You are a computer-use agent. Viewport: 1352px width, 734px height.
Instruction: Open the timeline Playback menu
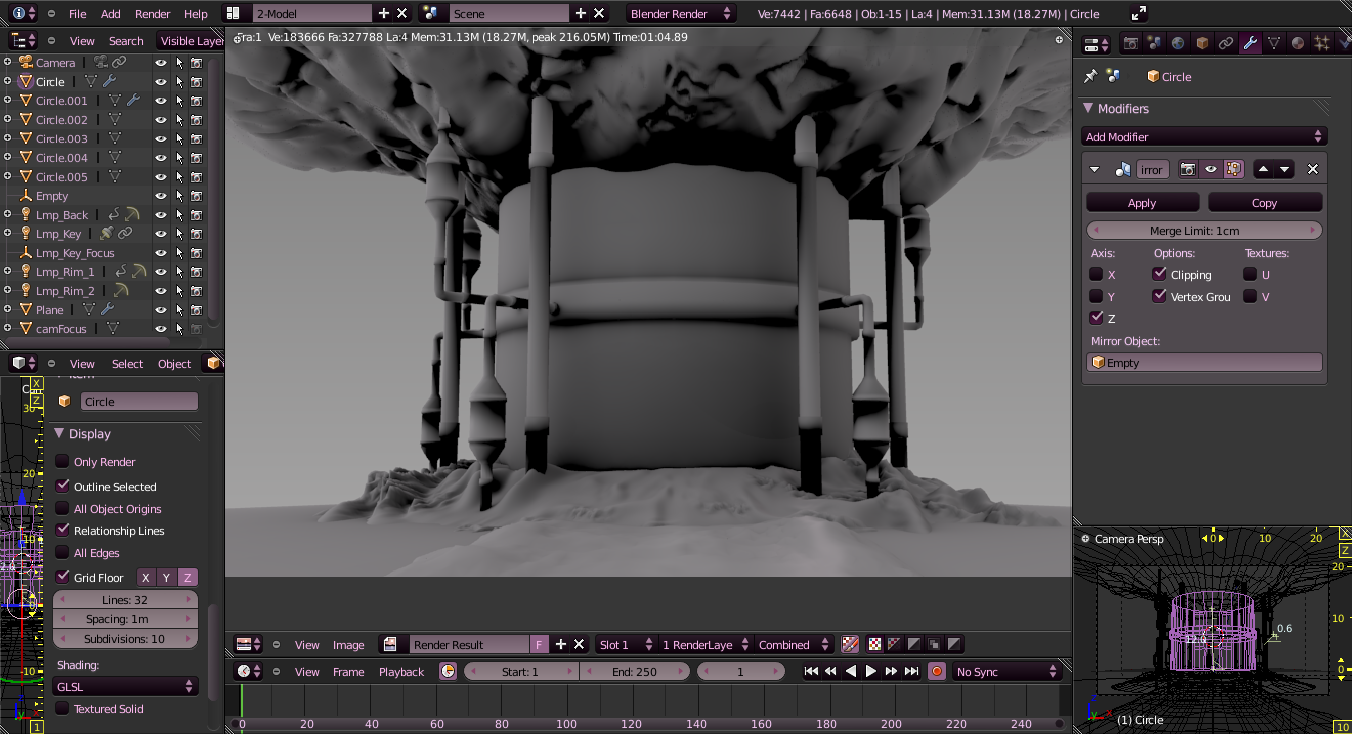(401, 672)
